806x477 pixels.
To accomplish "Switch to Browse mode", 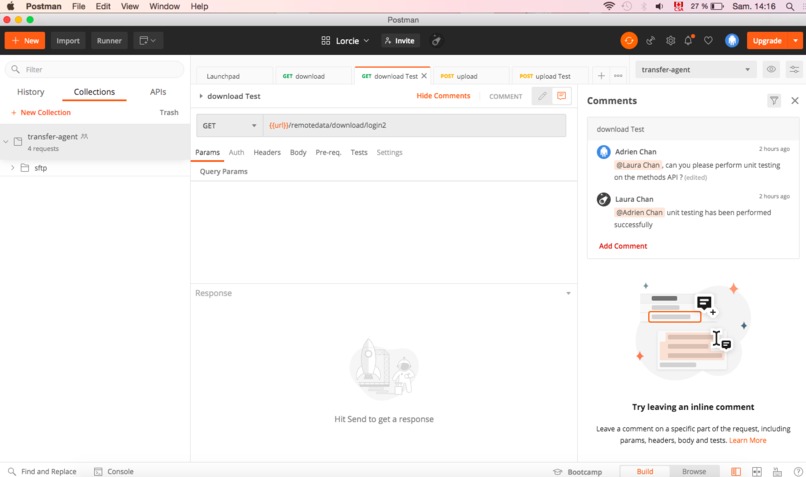I will [x=694, y=471].
